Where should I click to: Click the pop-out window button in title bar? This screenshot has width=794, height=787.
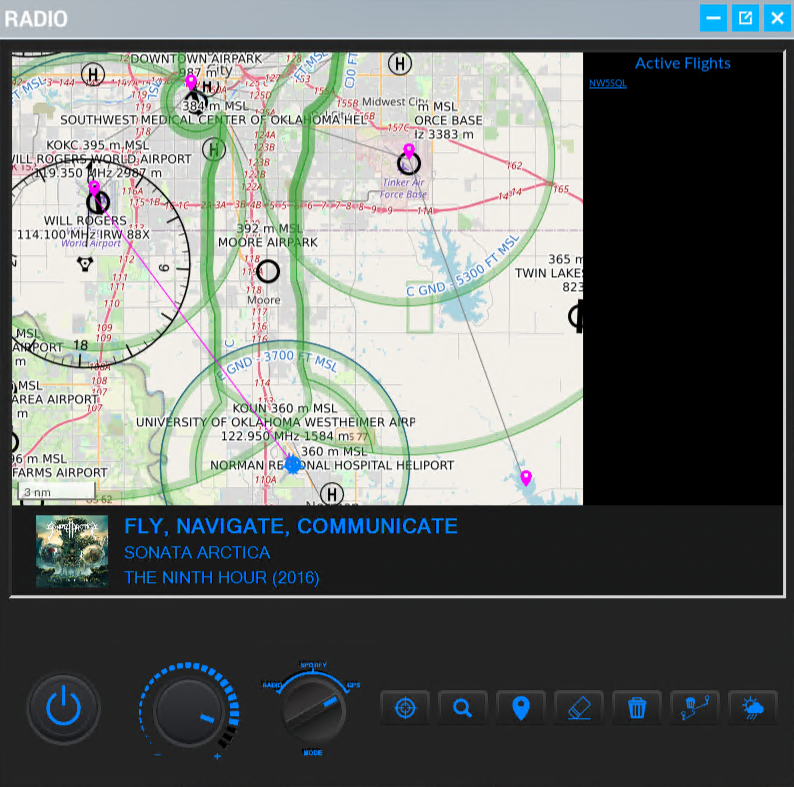click(745, 18)
